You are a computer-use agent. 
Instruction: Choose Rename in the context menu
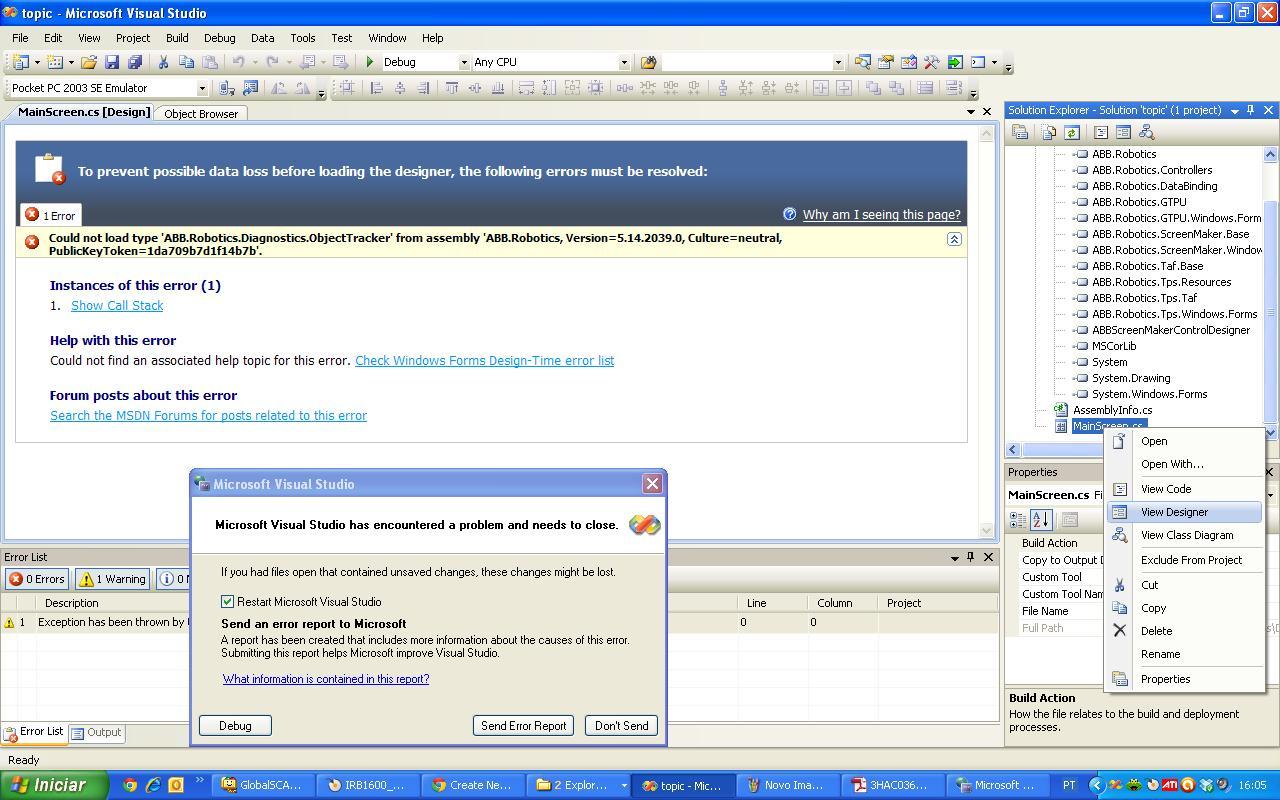(1186, 654)
